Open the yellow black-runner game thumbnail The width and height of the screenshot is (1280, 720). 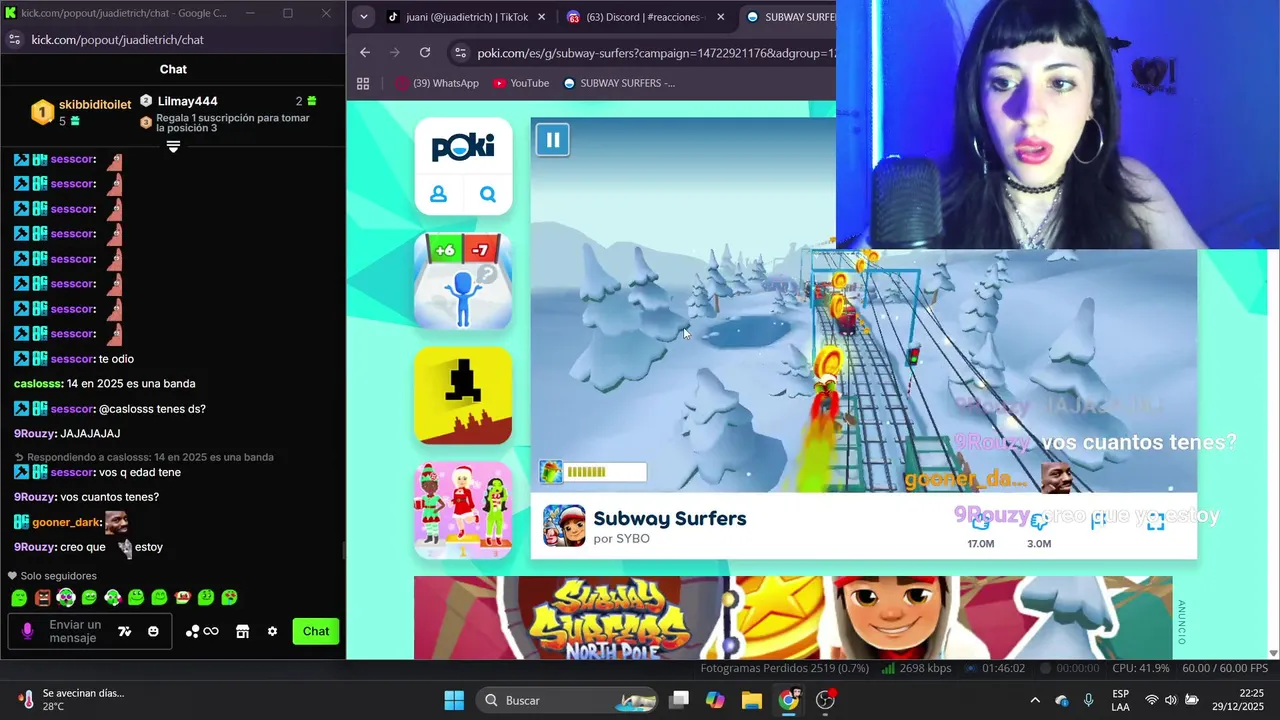point(463,395)
